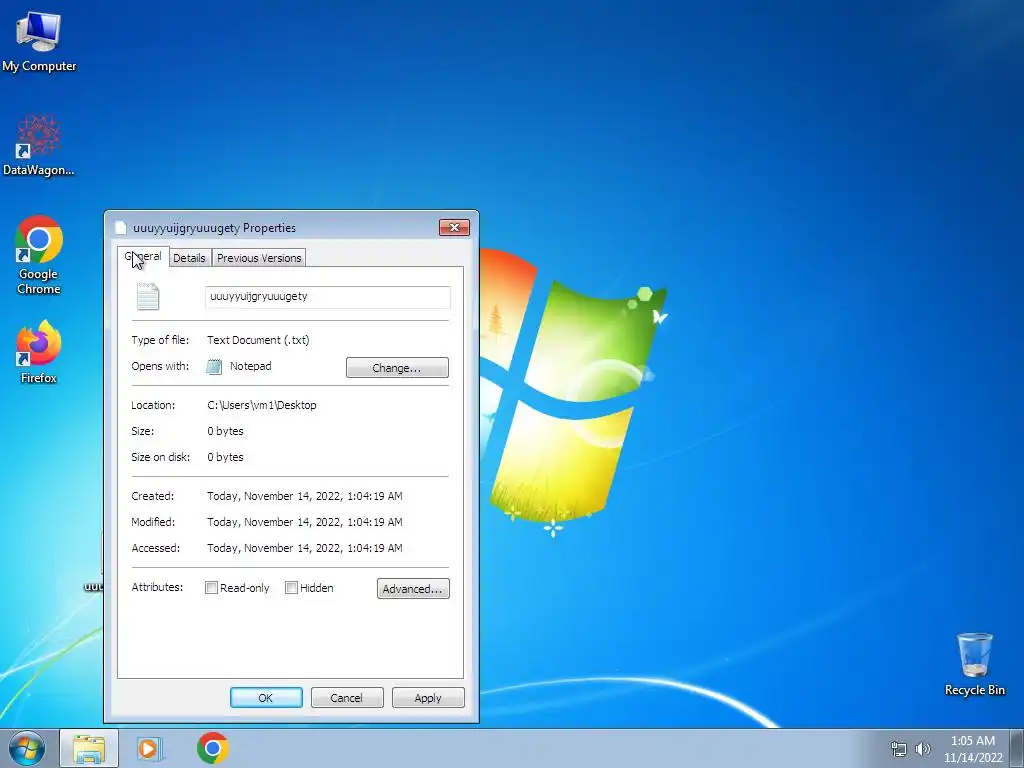
Task: Select the Google Chrome desktop shortcut
Action: click(x=39, y=255)
